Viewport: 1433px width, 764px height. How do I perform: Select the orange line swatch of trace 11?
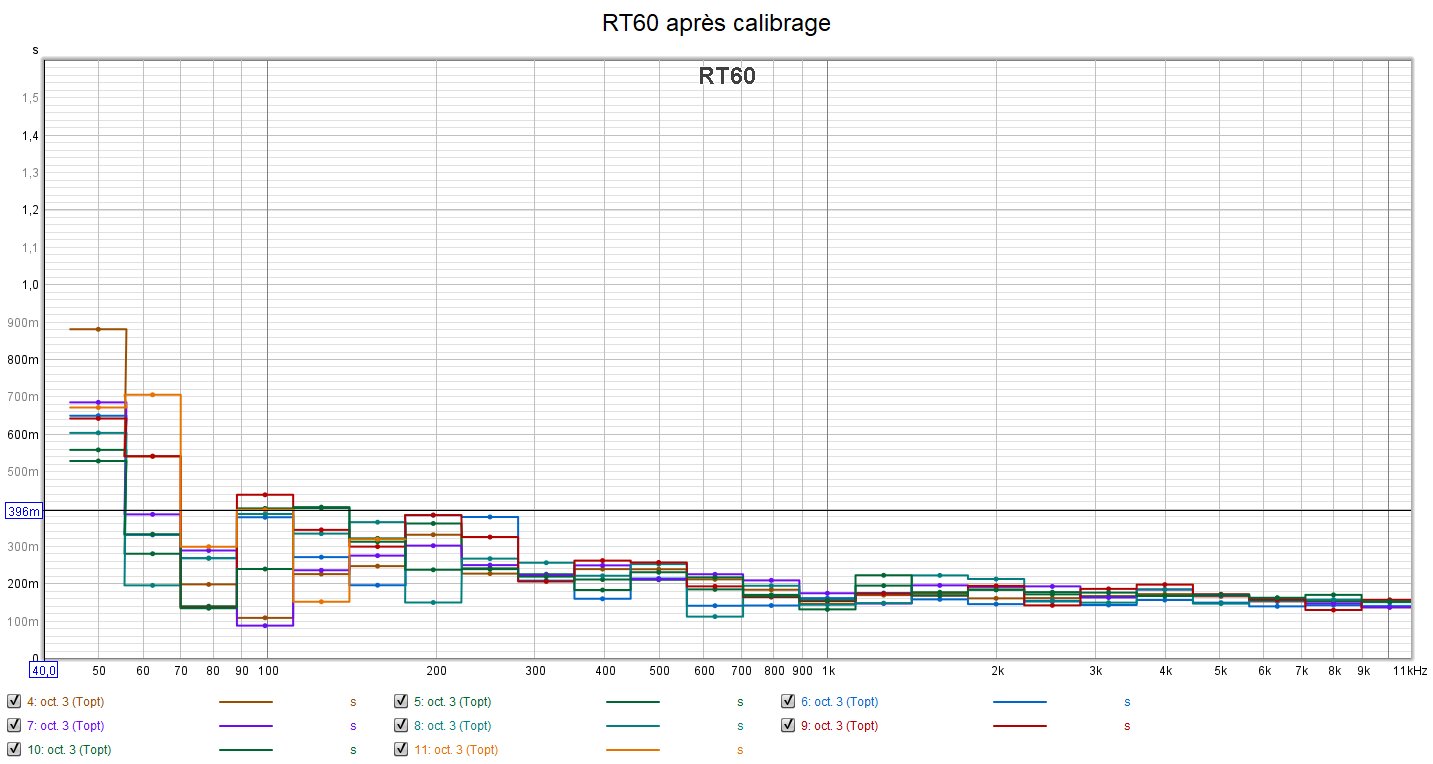pos(632,749)
